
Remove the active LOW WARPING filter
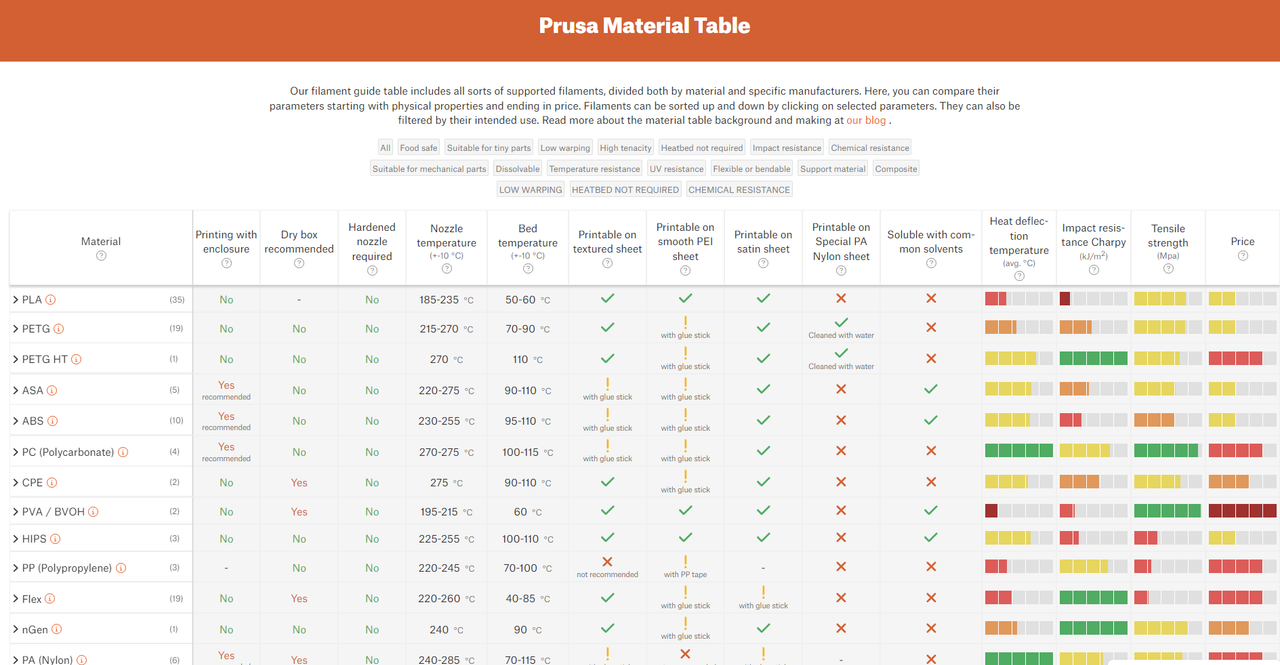[x=531, y=190]
